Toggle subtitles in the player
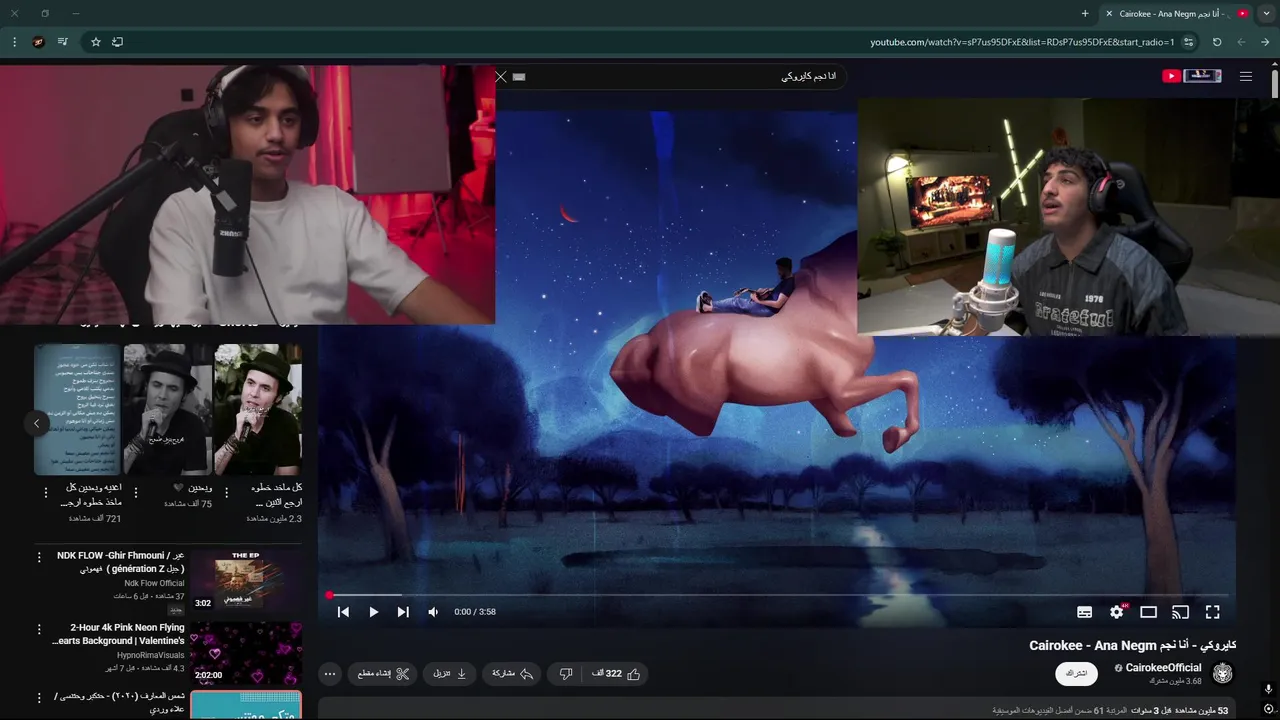The image size is (1280, 720). 1084,612
